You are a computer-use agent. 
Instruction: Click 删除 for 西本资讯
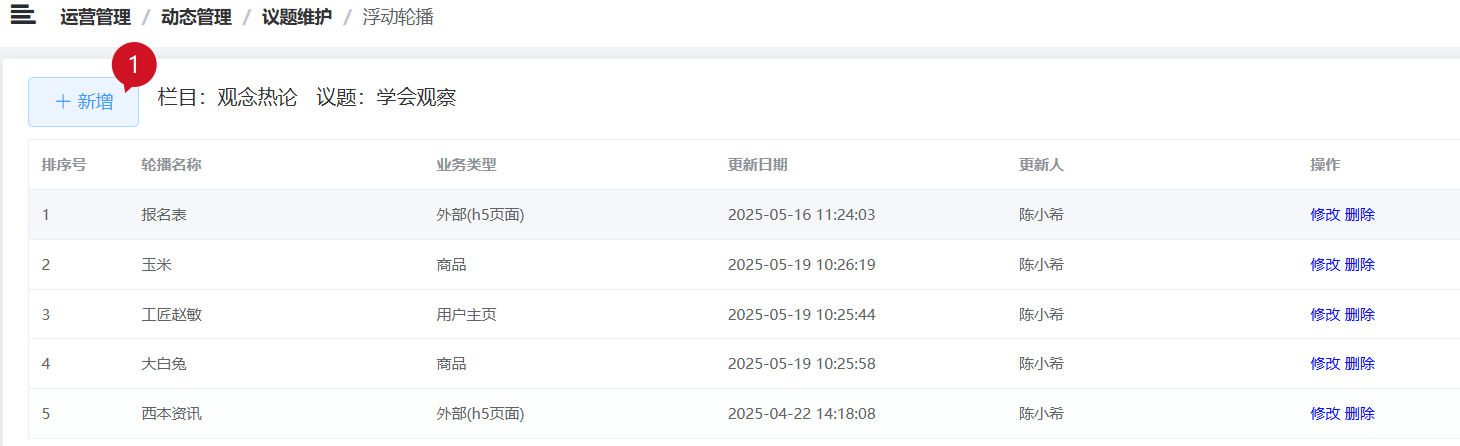(x=1360, y=413)
